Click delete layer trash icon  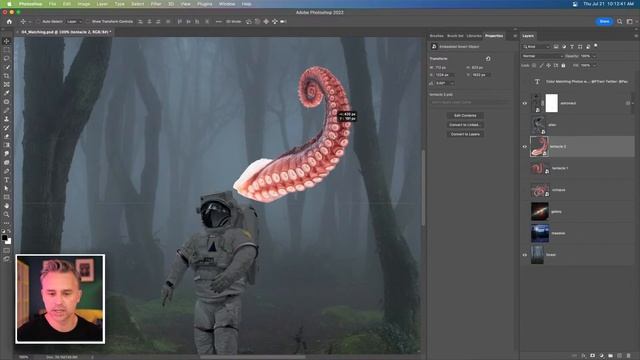click(x=629, y=356)
